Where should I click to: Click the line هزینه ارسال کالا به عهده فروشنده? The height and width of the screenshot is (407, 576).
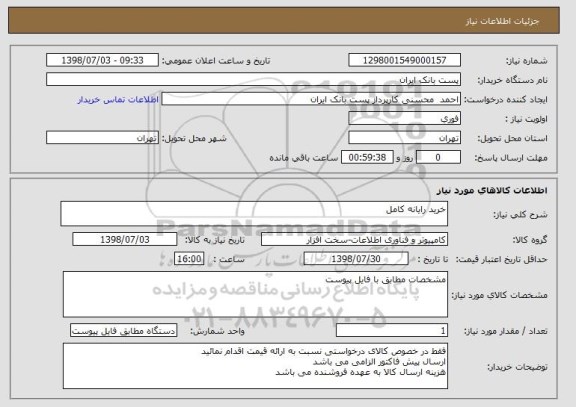pyautogui.click(x=360, y=372)
